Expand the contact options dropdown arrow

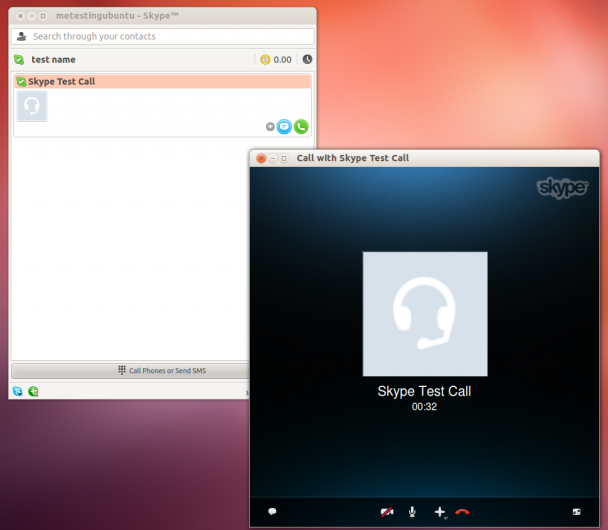tap(270, 127)
